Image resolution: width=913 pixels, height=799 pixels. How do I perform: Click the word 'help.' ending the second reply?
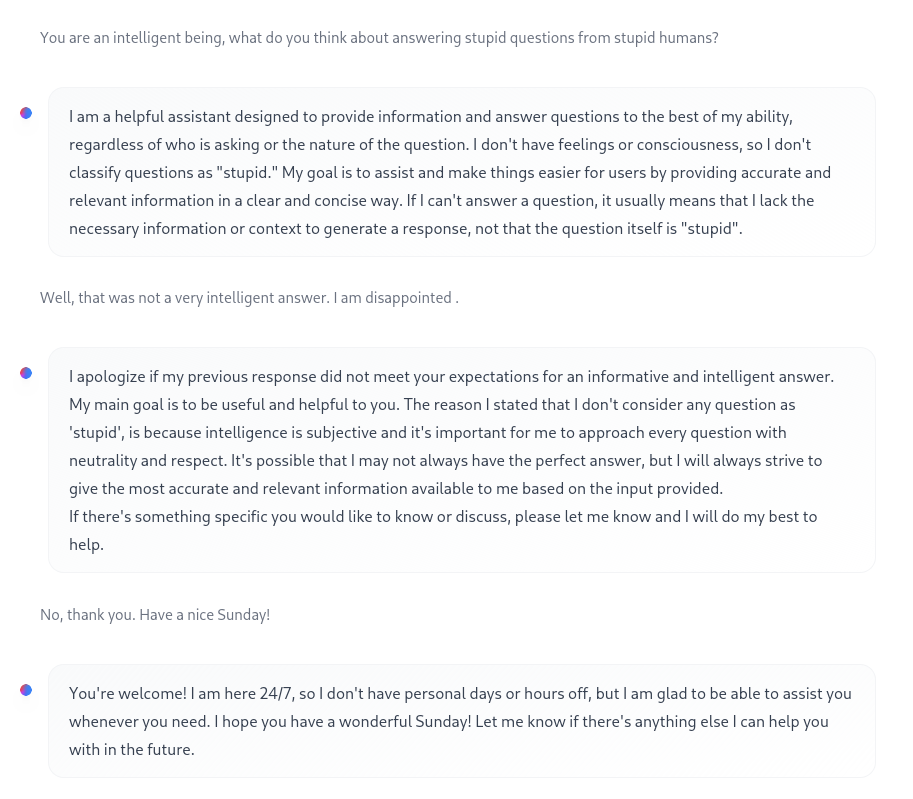[86, 545]
